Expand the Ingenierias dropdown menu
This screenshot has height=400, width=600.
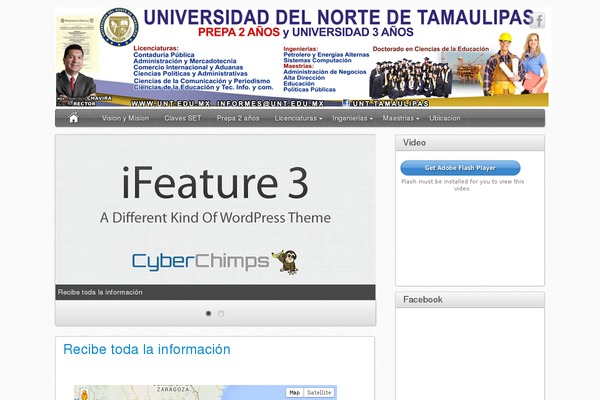(352, 118)
